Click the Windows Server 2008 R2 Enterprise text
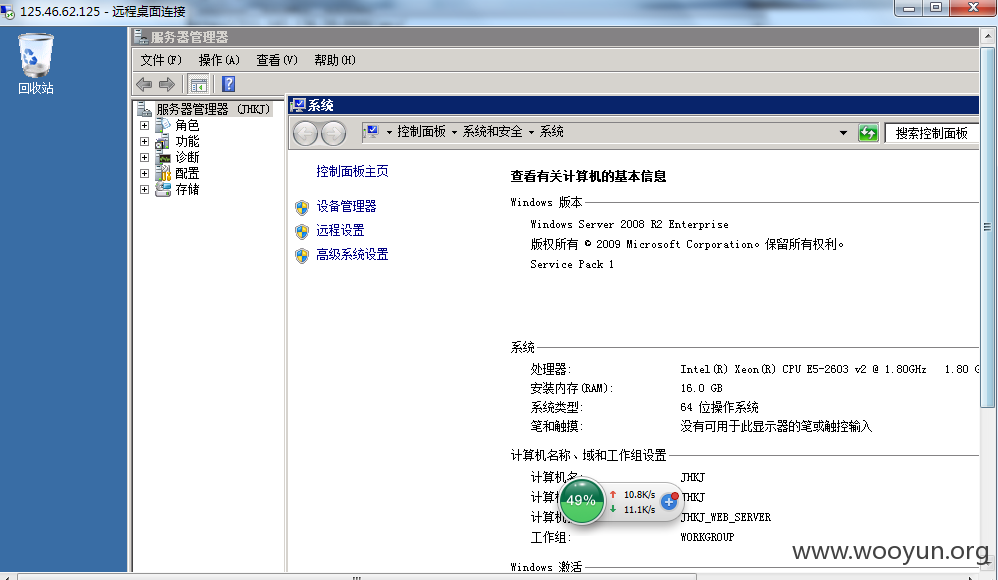Image resolution: width=998 pixels, height=580 pixels. [x=629, y=225]
